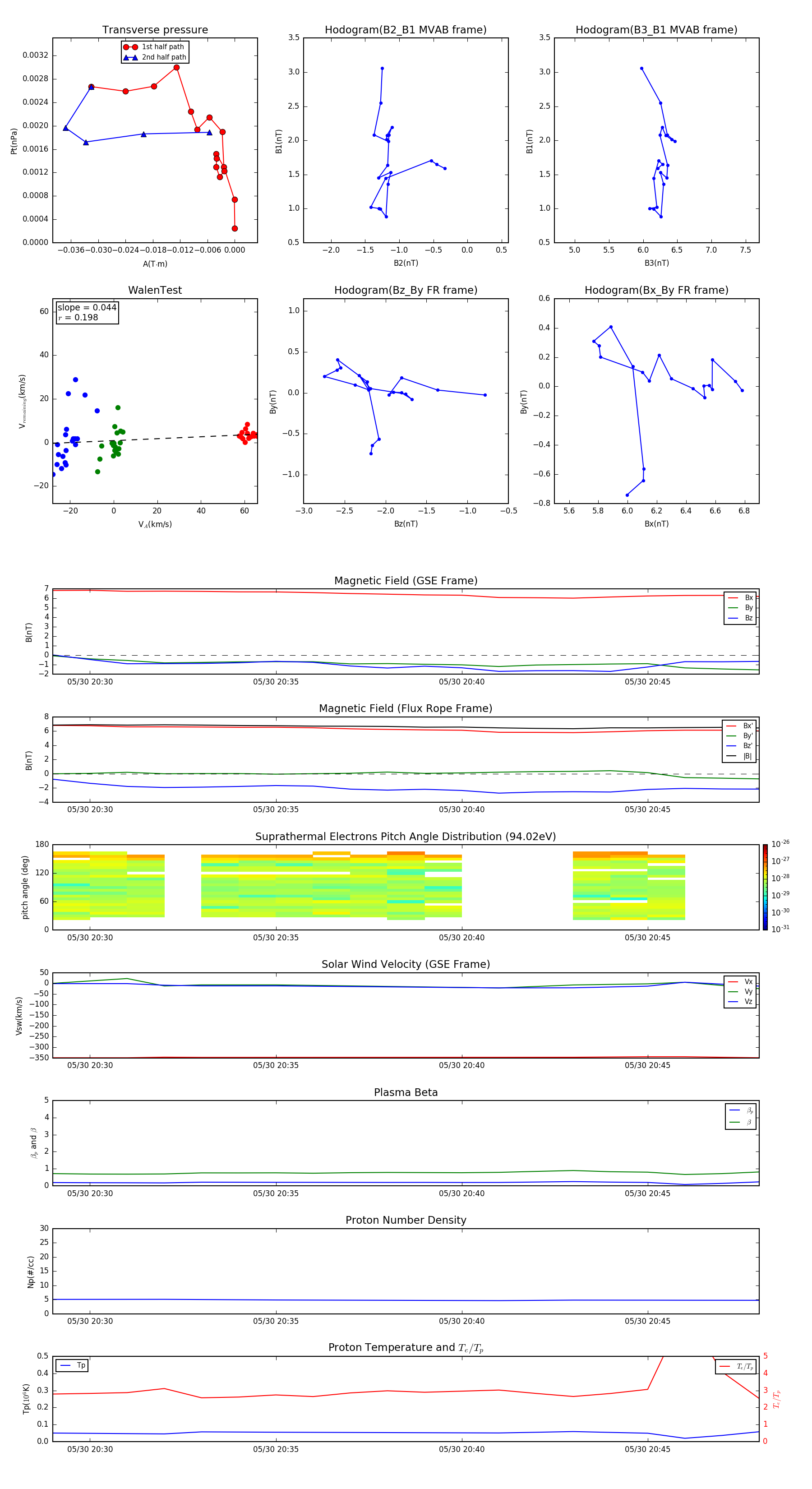Screen dimensions: 812x1489
Task: Click the 'pitch angle (deg)' y-axis label
Action: (x=25, y=887)
